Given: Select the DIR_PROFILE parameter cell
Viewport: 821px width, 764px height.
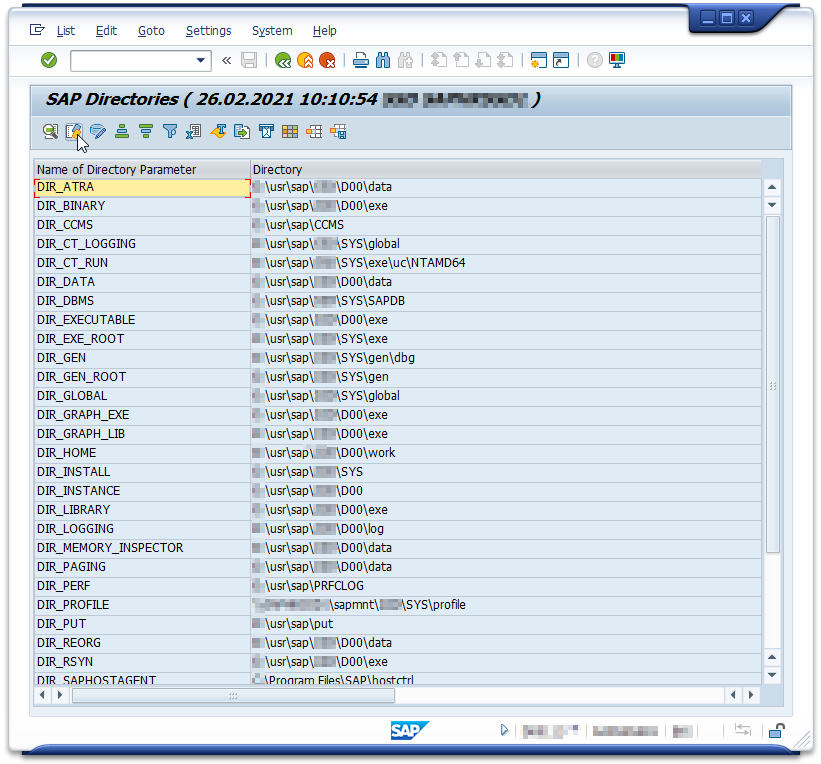Looking at the screenshot, I should [x=142, y=605].
